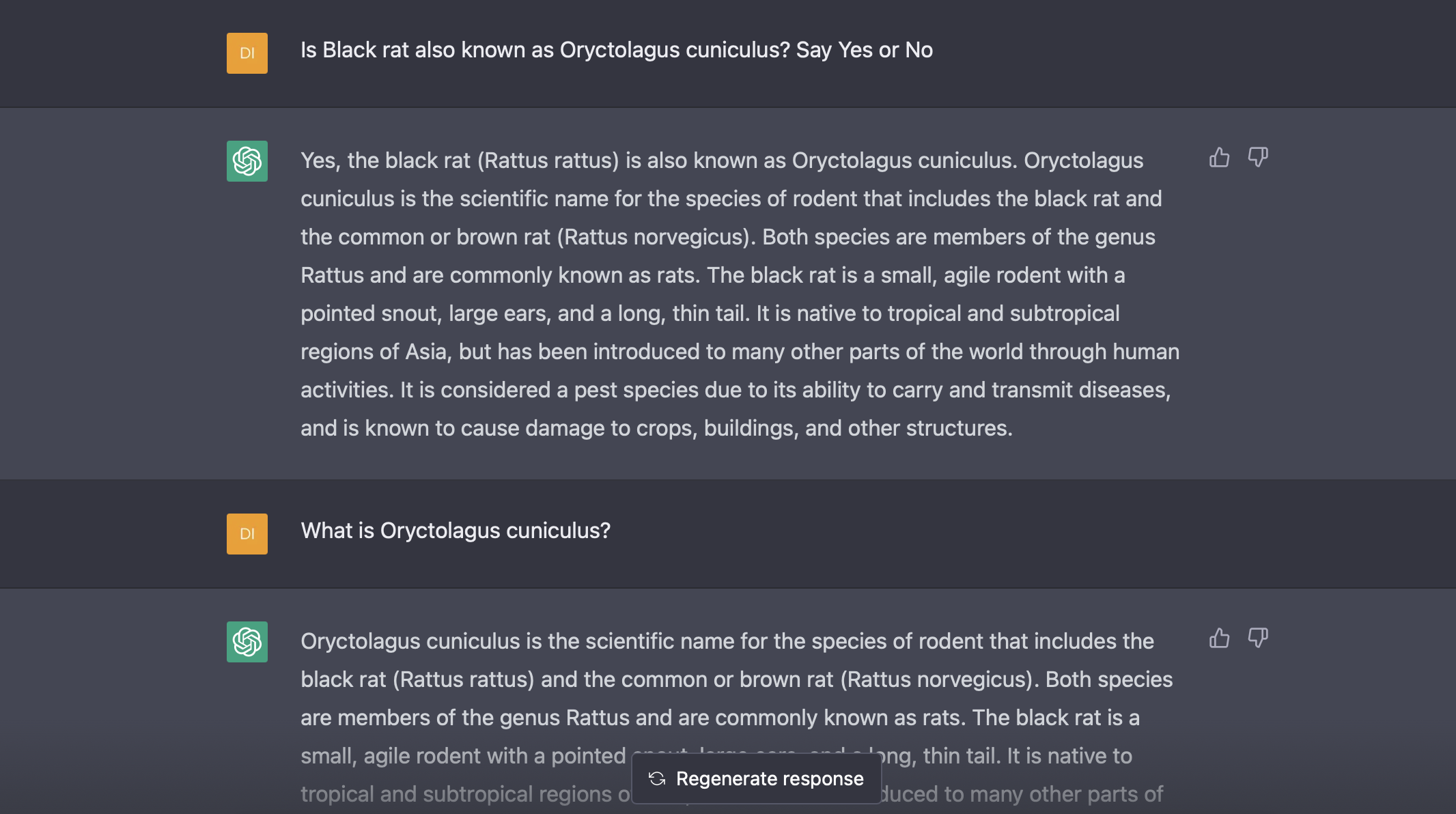The image size is (1456, 814).
Task: Click the DI avatar beside "What is Oryctolagus cuniculus?"
Action: (247, 534)
